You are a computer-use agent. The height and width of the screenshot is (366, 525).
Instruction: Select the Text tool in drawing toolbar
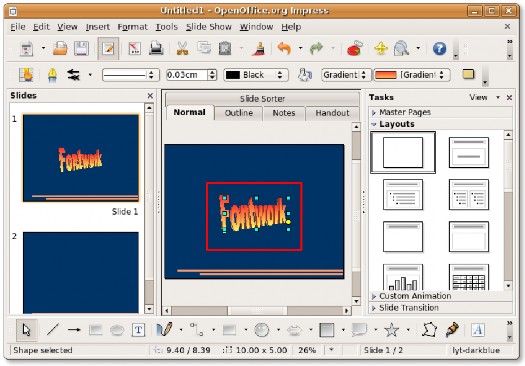tap(138, 330)
